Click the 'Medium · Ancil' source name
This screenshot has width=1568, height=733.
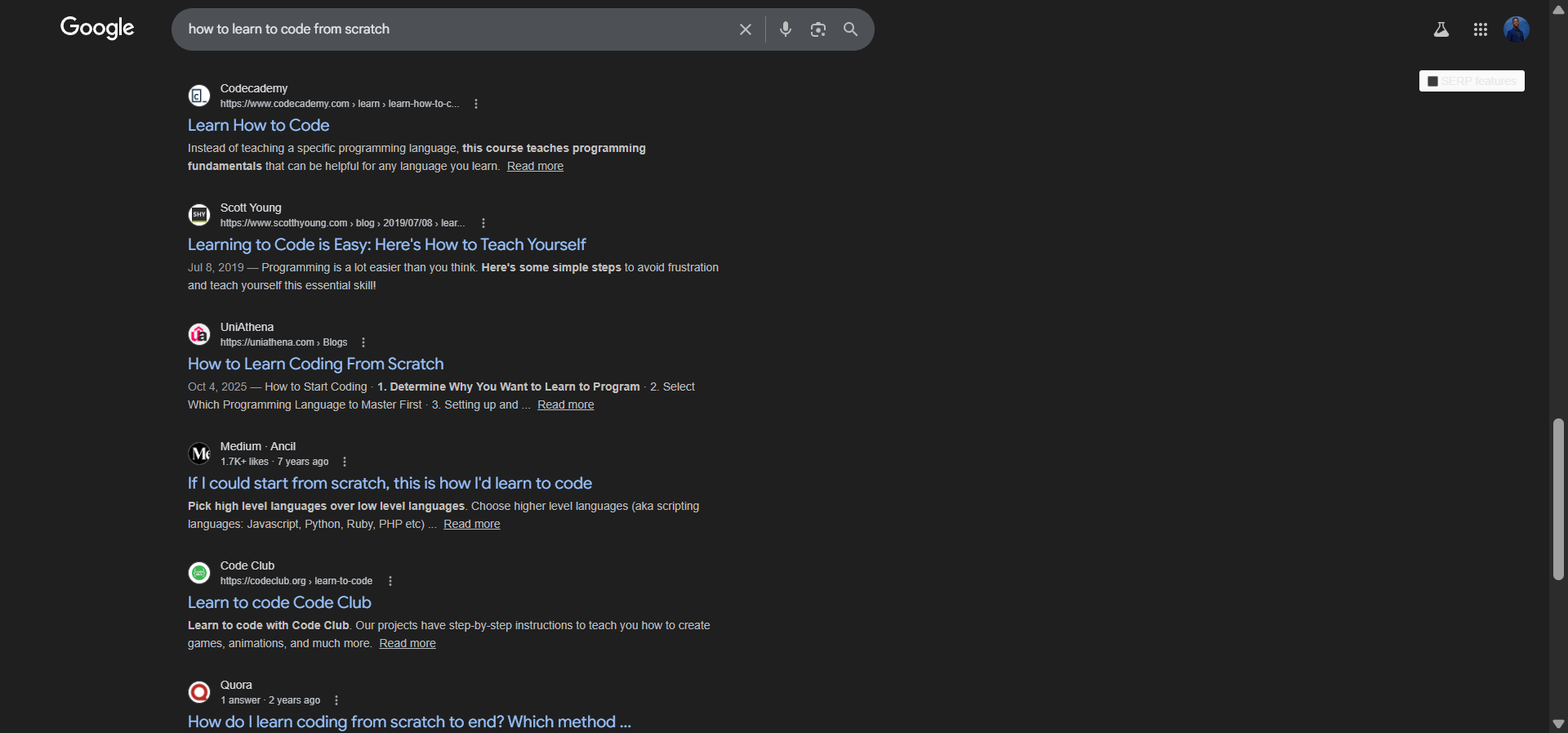(x=258, y=446)
